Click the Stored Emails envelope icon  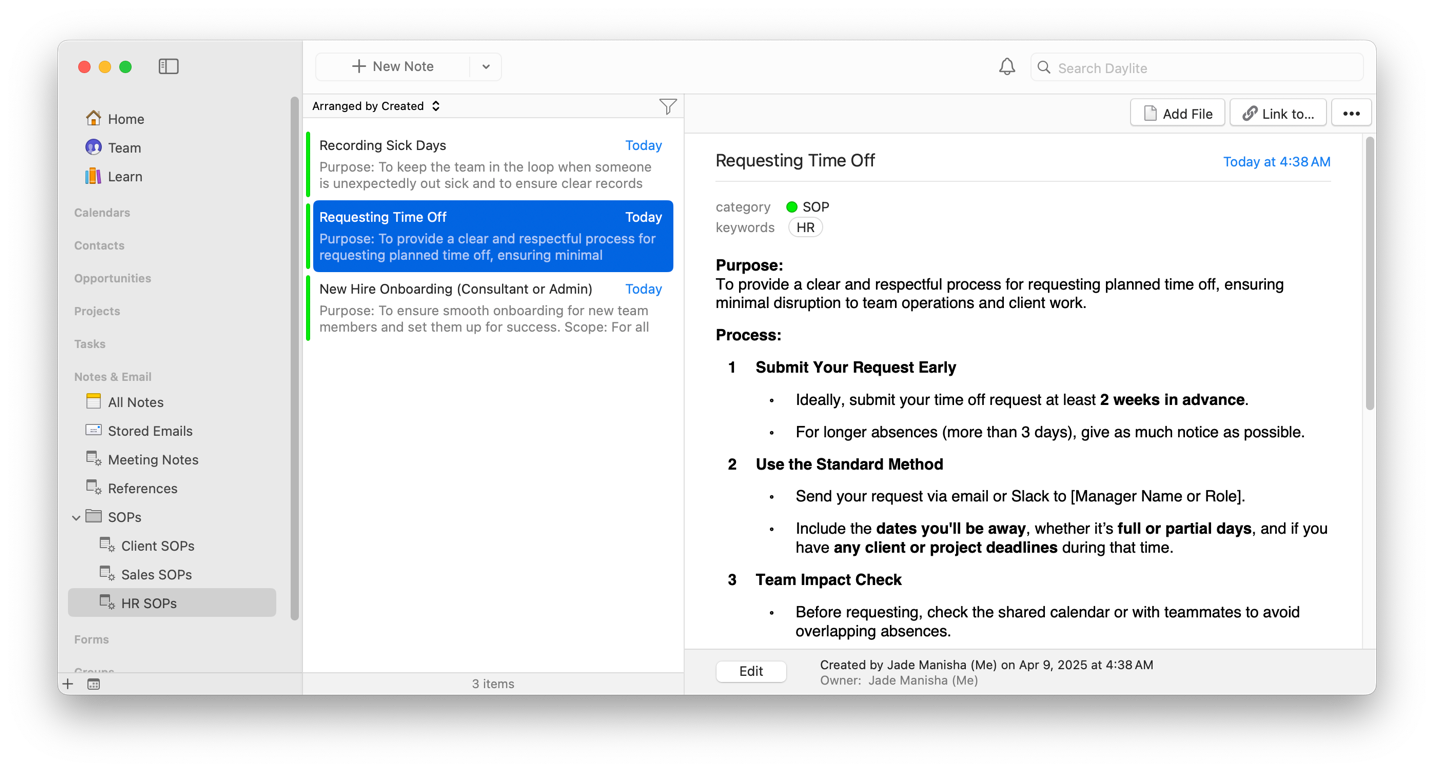click(93, 430)
